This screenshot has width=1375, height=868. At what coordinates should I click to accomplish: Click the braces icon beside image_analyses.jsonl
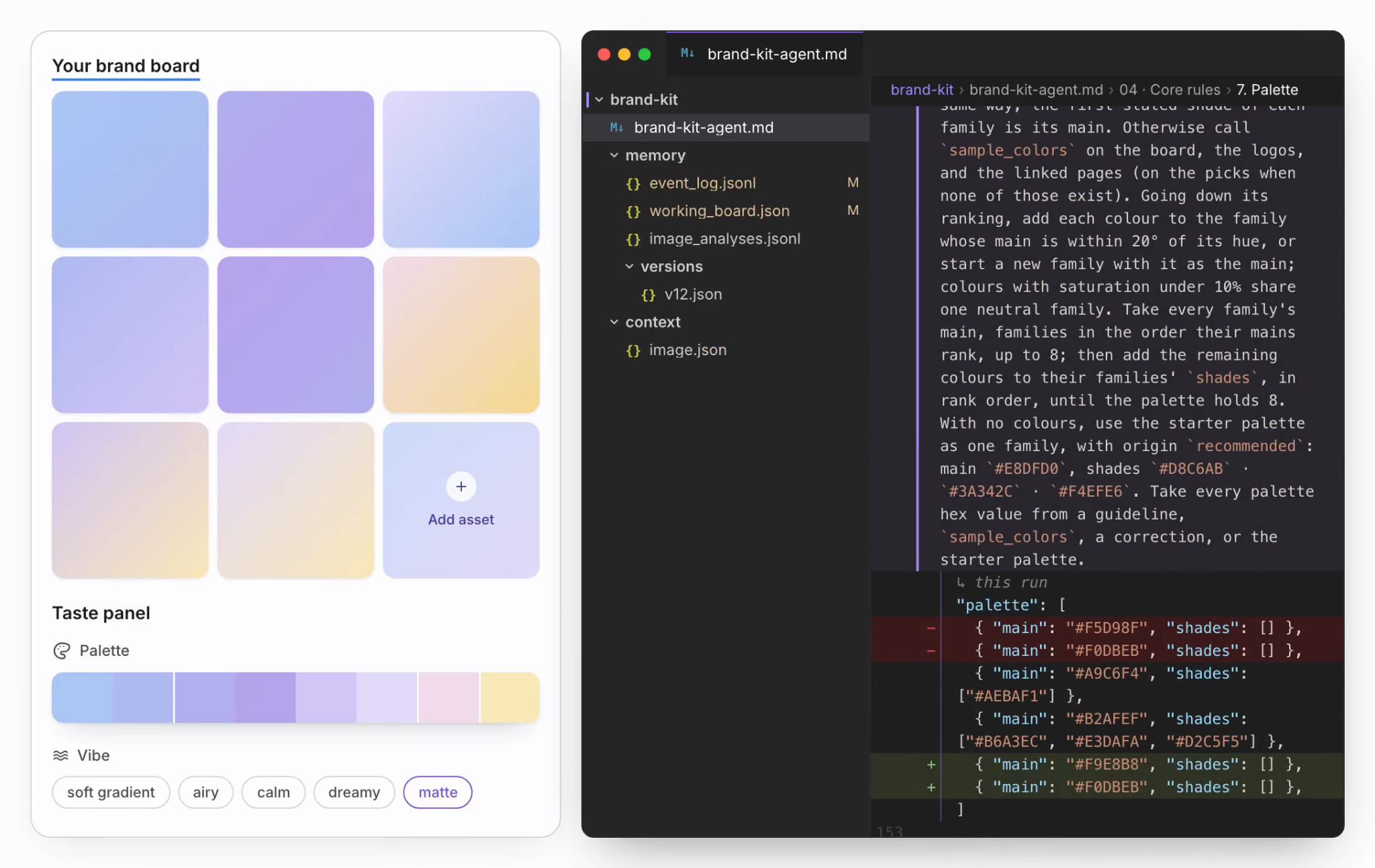point(632,239)
